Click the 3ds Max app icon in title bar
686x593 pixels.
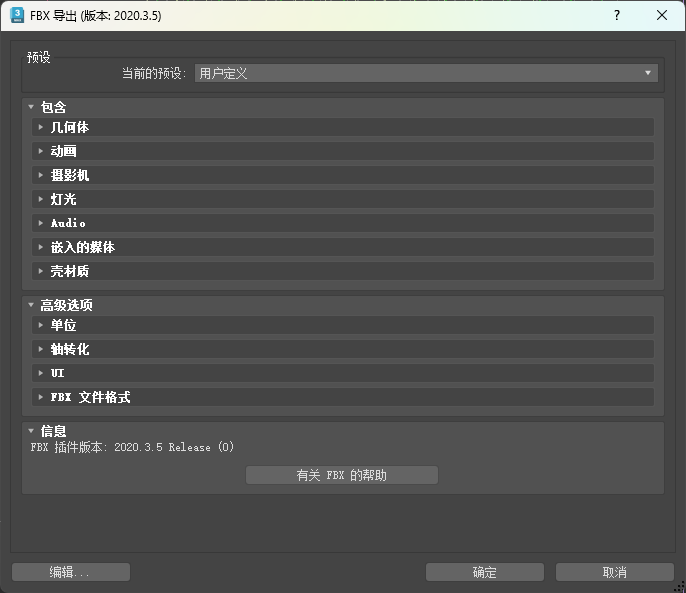pyautogui.click(x=16, y=15)
